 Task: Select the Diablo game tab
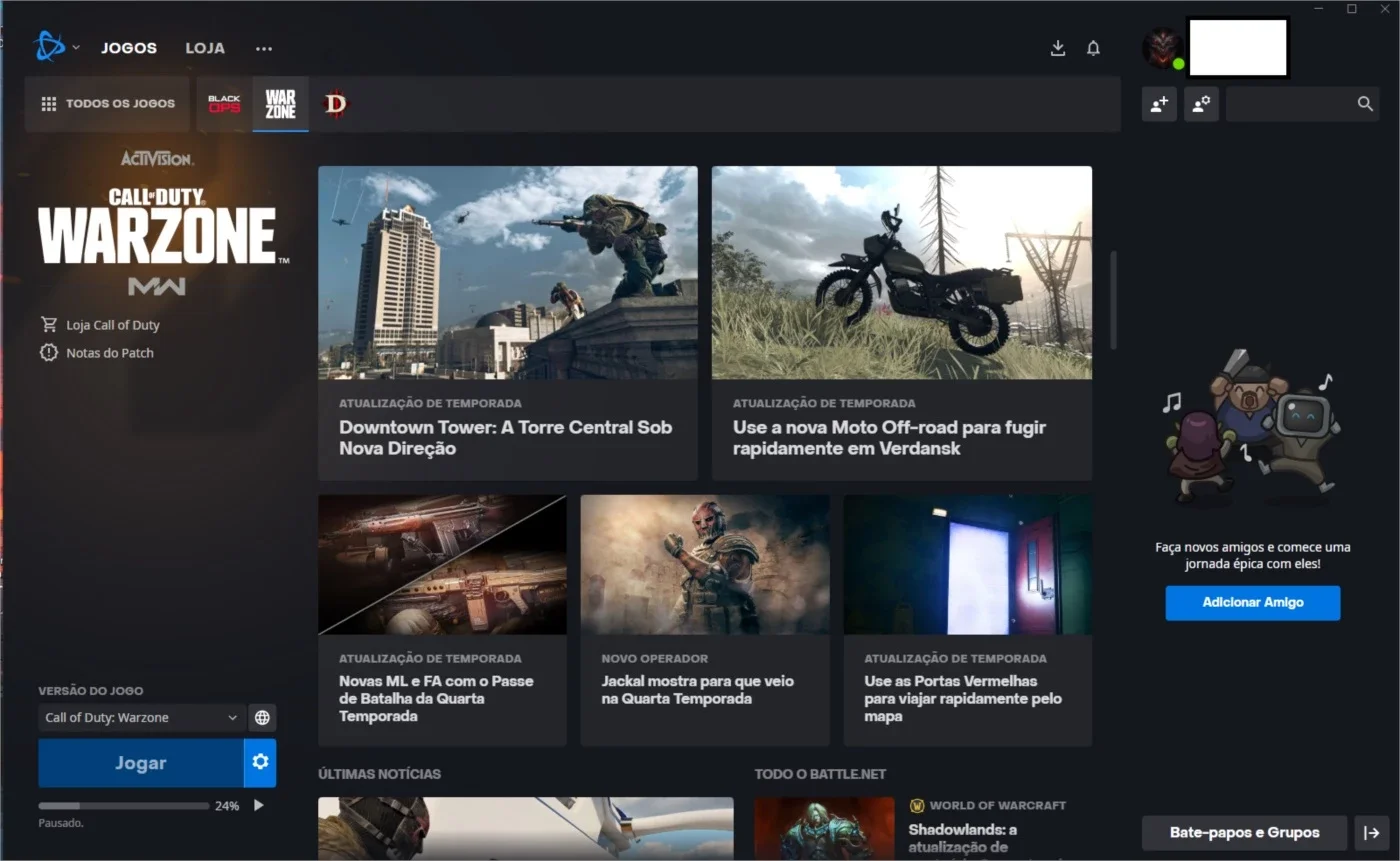336,104
